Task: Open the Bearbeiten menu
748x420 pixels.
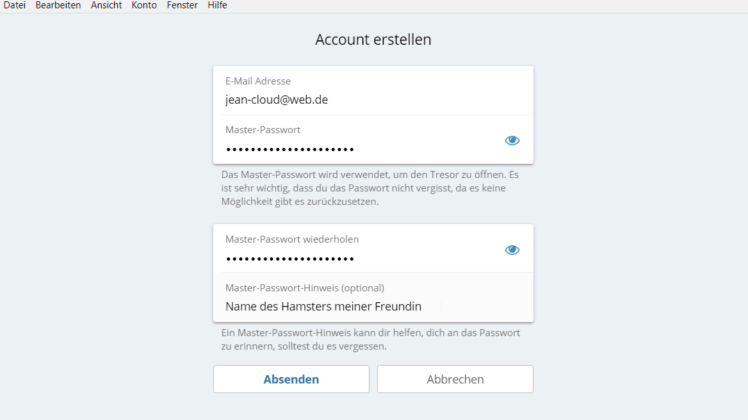Action: tap(58, 5)
